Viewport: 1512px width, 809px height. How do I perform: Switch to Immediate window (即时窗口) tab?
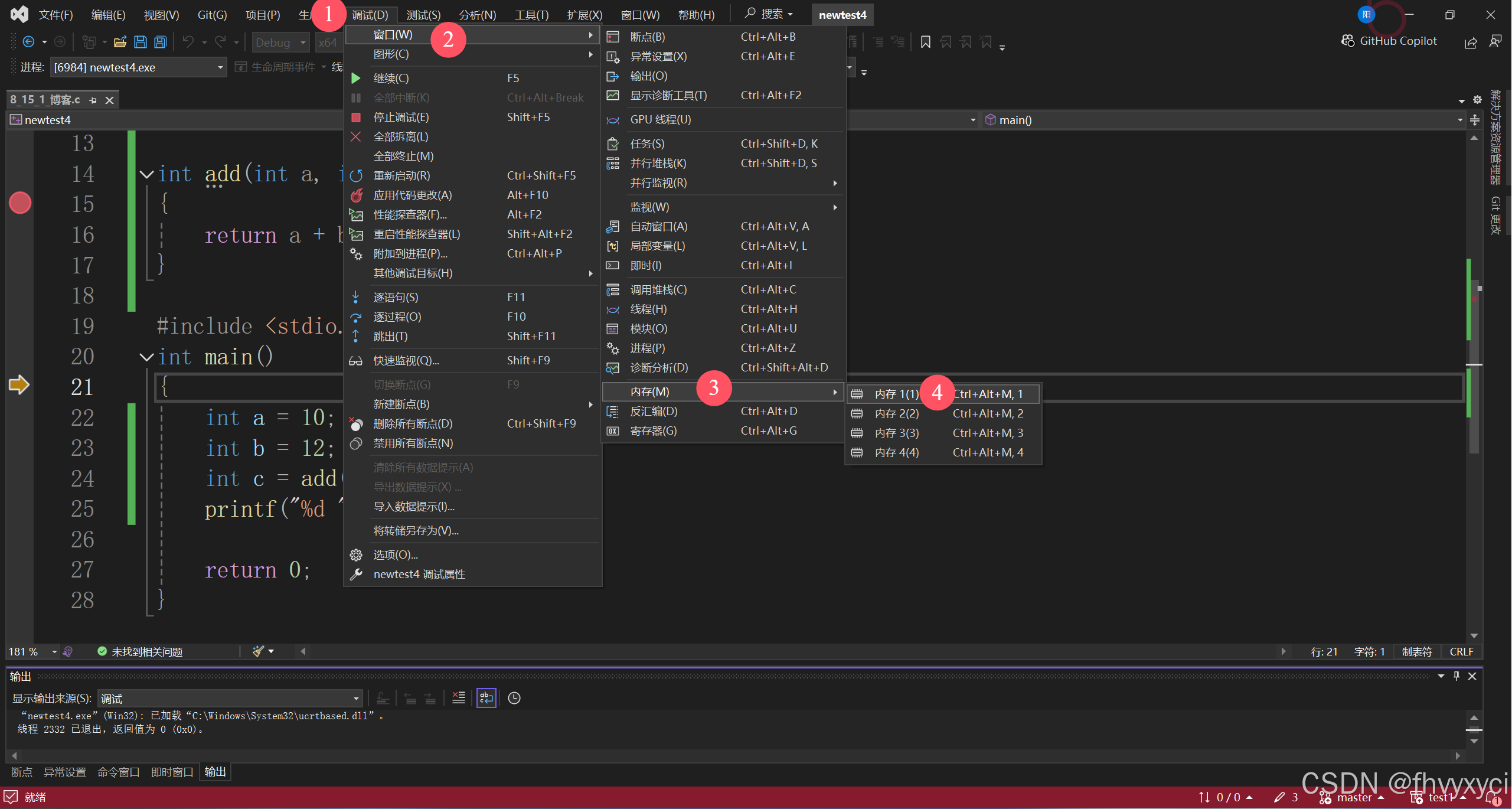click(172, 772)
